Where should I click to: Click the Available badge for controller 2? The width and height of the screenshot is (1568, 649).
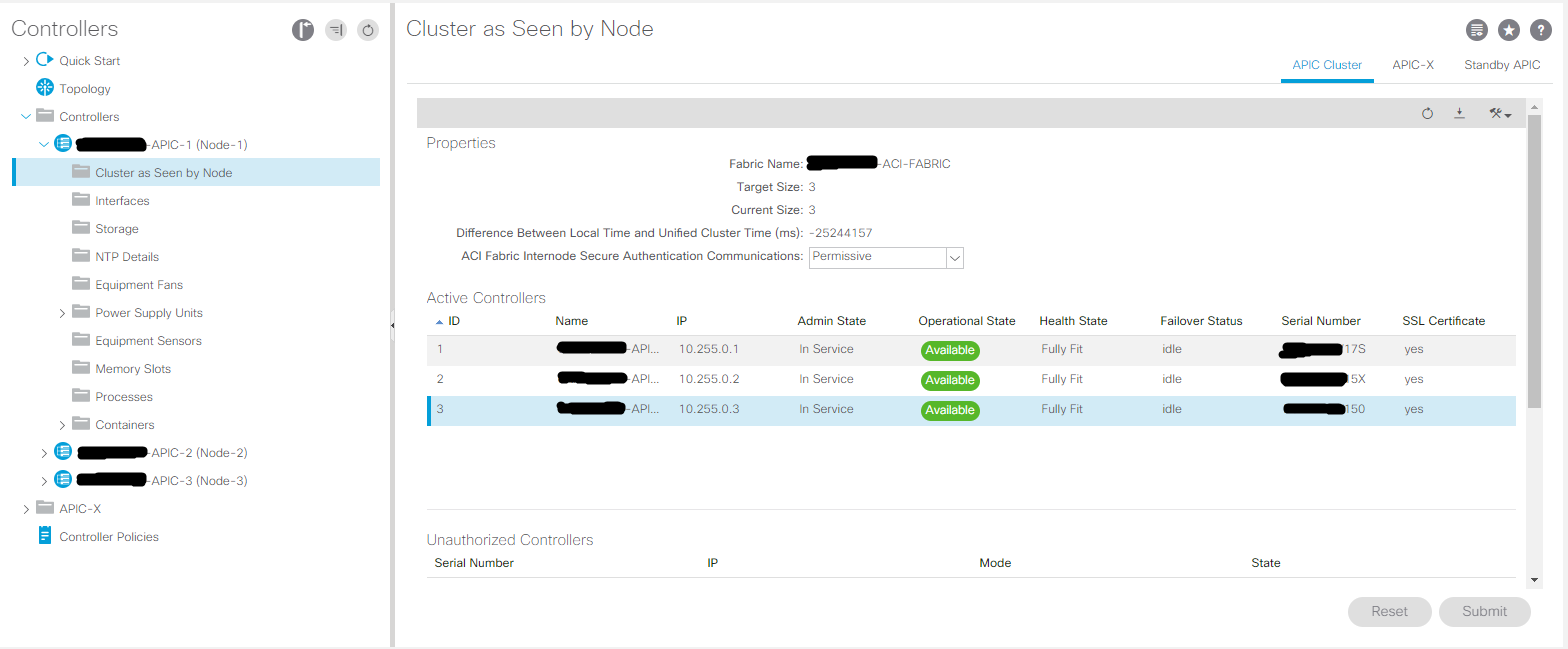950,381
